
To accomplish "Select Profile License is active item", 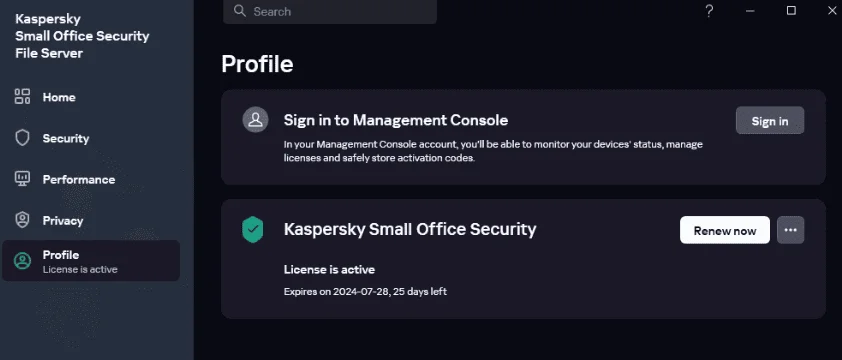I will [x=91, y=261].
